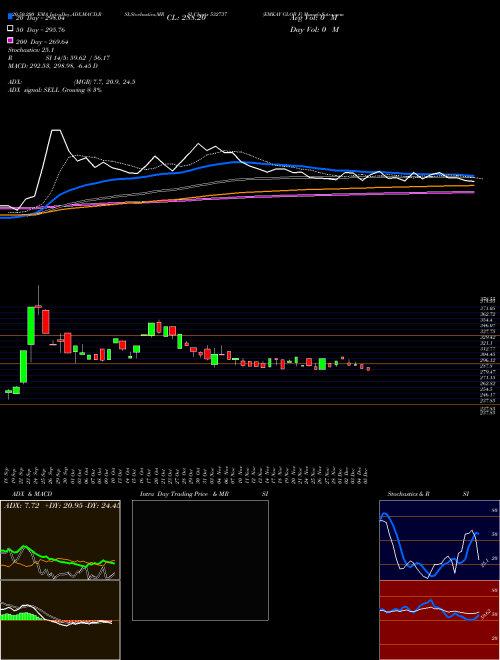
Task: Click the 'Stochastics & R' panel title
Action: coord(408,494)
